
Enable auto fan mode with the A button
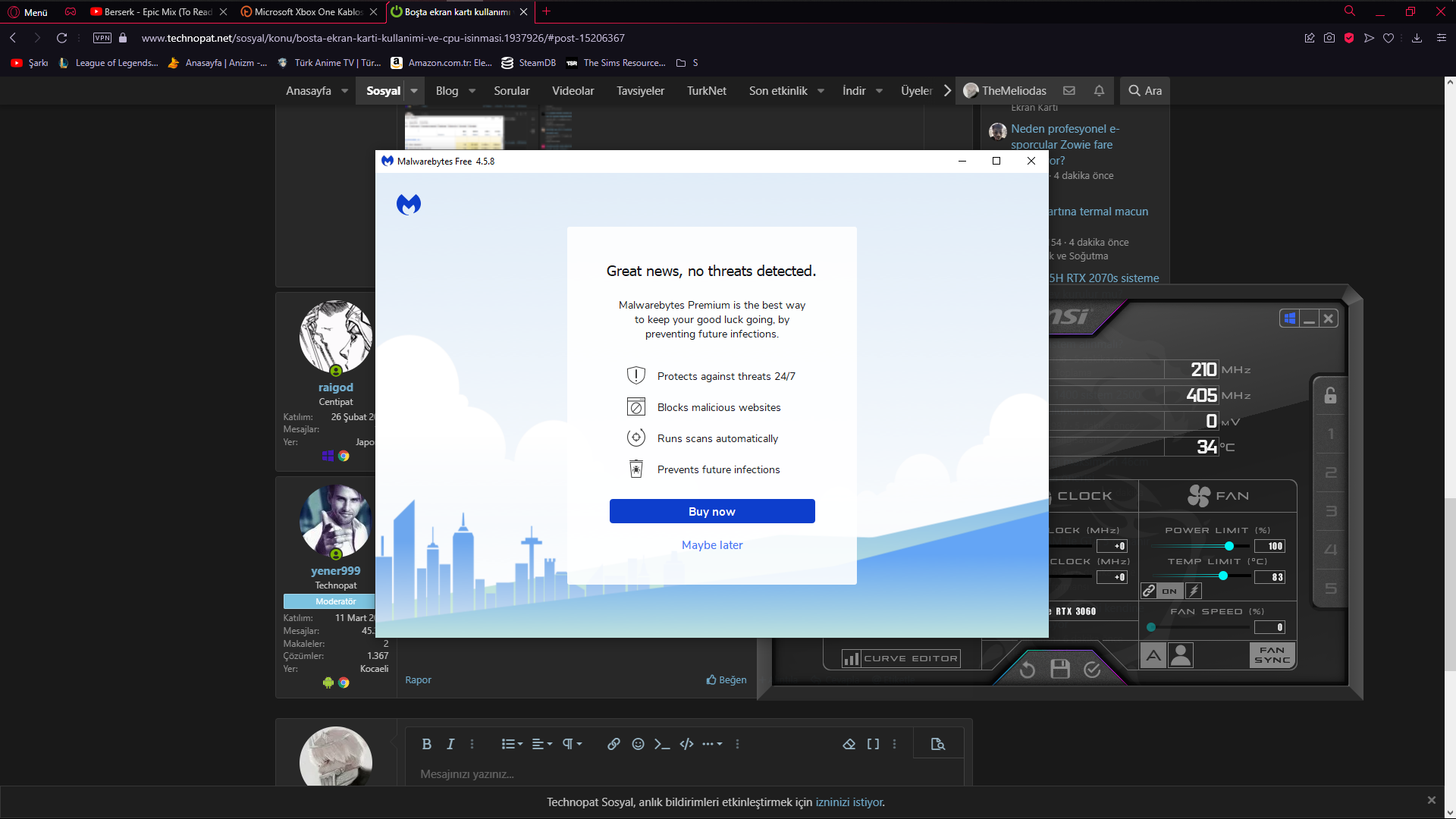click(x=1153, y=655)
